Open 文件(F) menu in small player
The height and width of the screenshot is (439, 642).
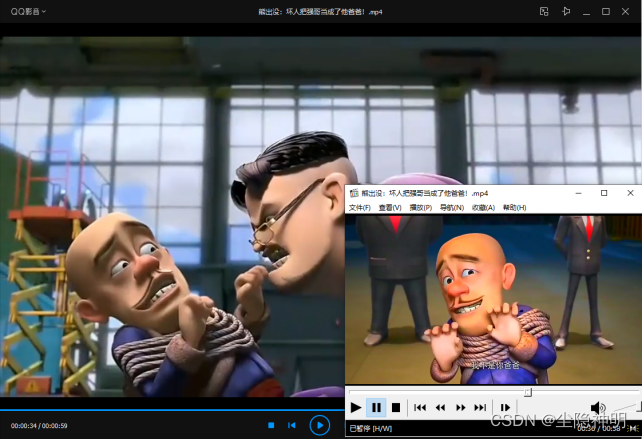tap(360, 208)
